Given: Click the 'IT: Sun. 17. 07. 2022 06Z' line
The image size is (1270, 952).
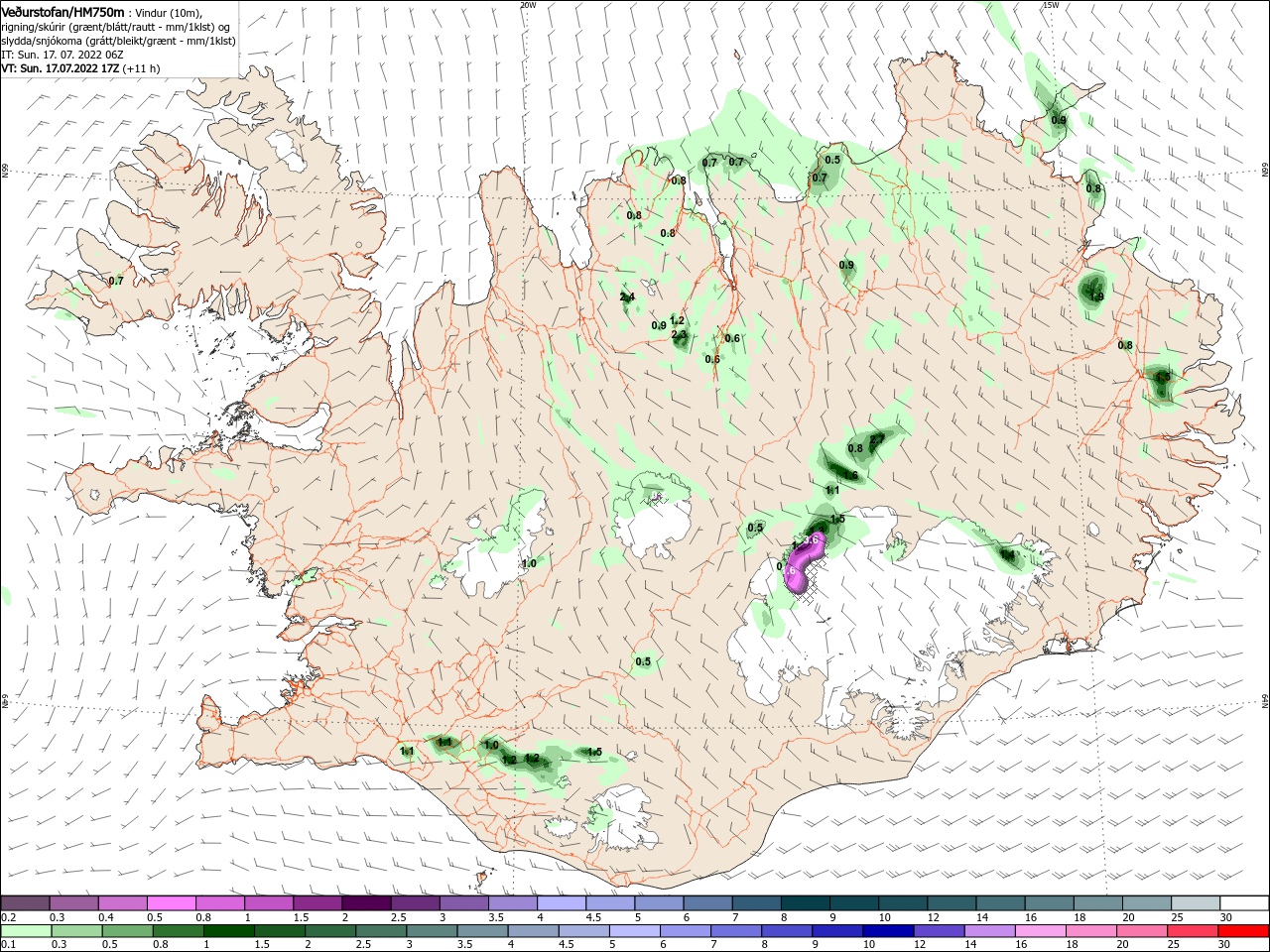Looking at the screenshot, I should tap(62, 56).
